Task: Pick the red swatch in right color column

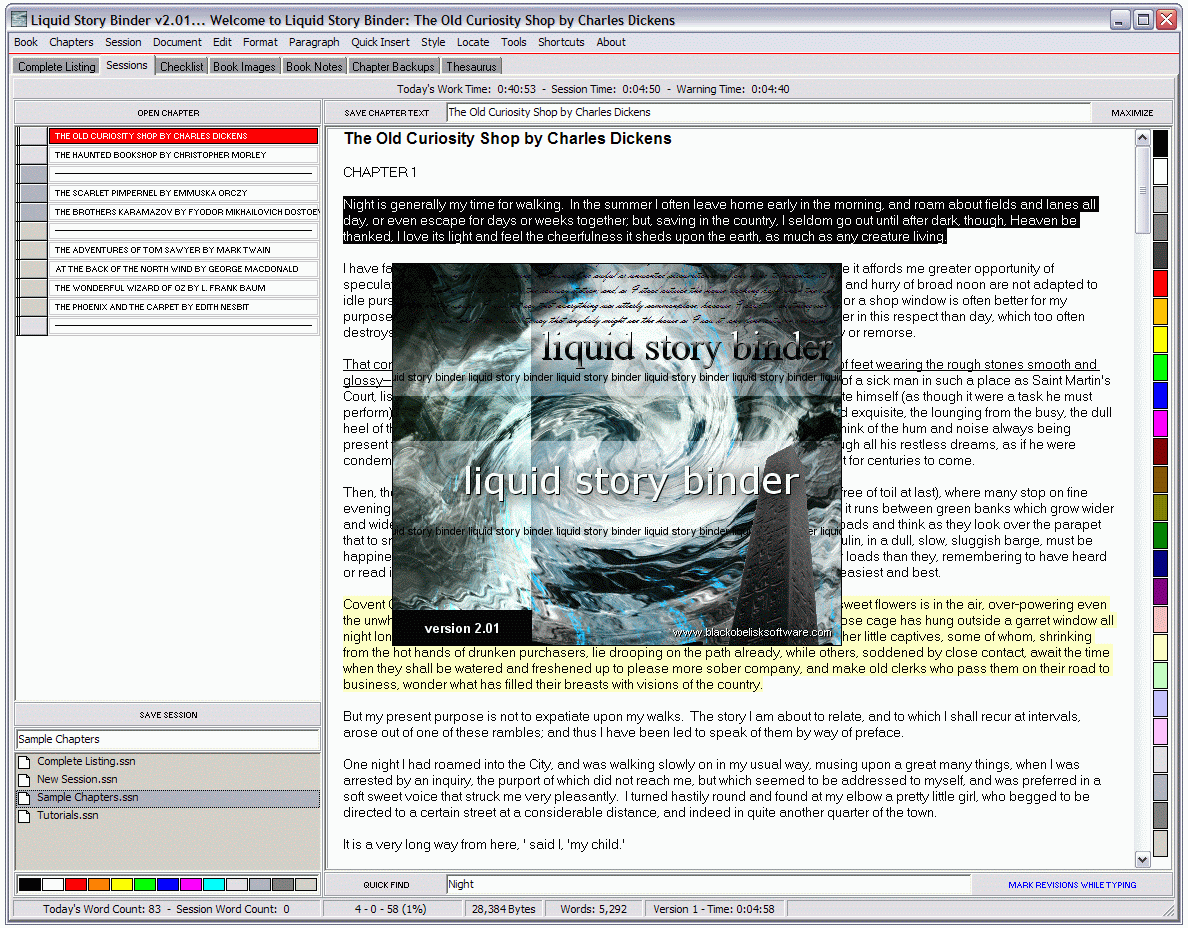Action: (1160, 283)
